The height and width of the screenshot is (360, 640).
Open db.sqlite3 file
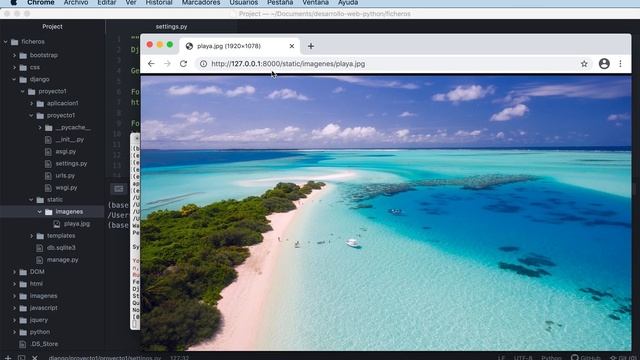tap(61, 248)
